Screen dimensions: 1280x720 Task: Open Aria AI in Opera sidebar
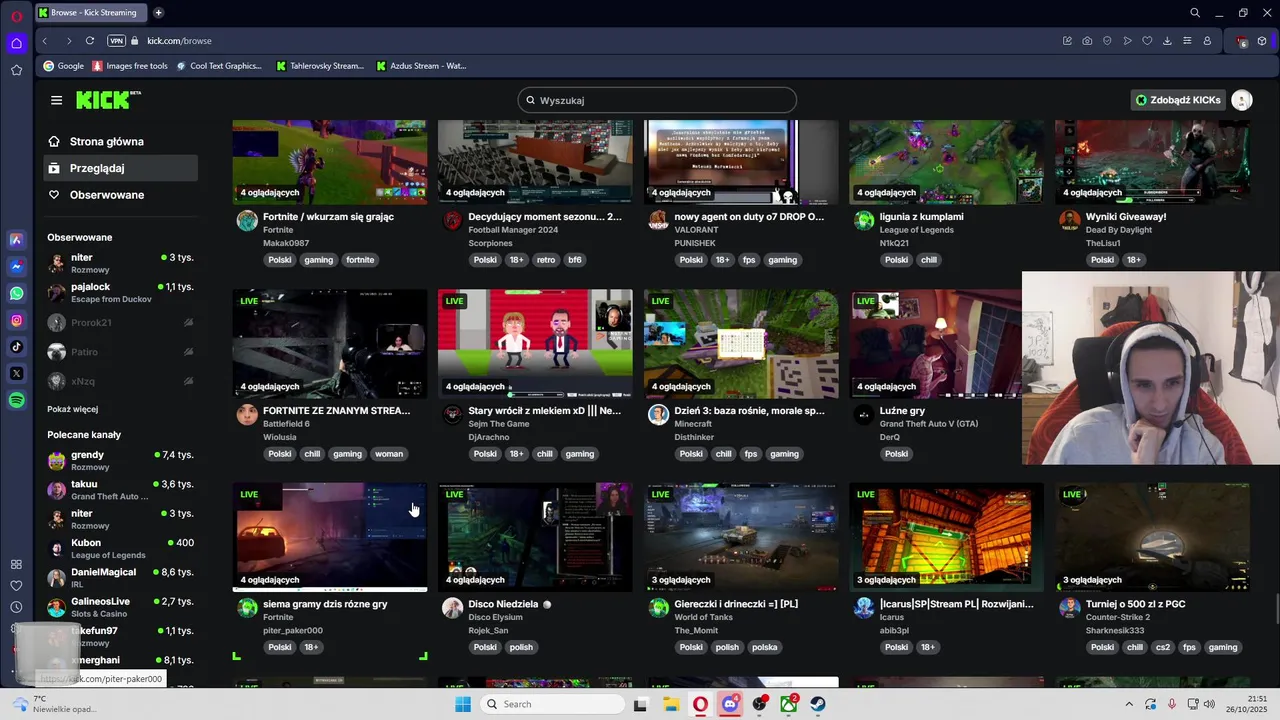click(16, 240)
